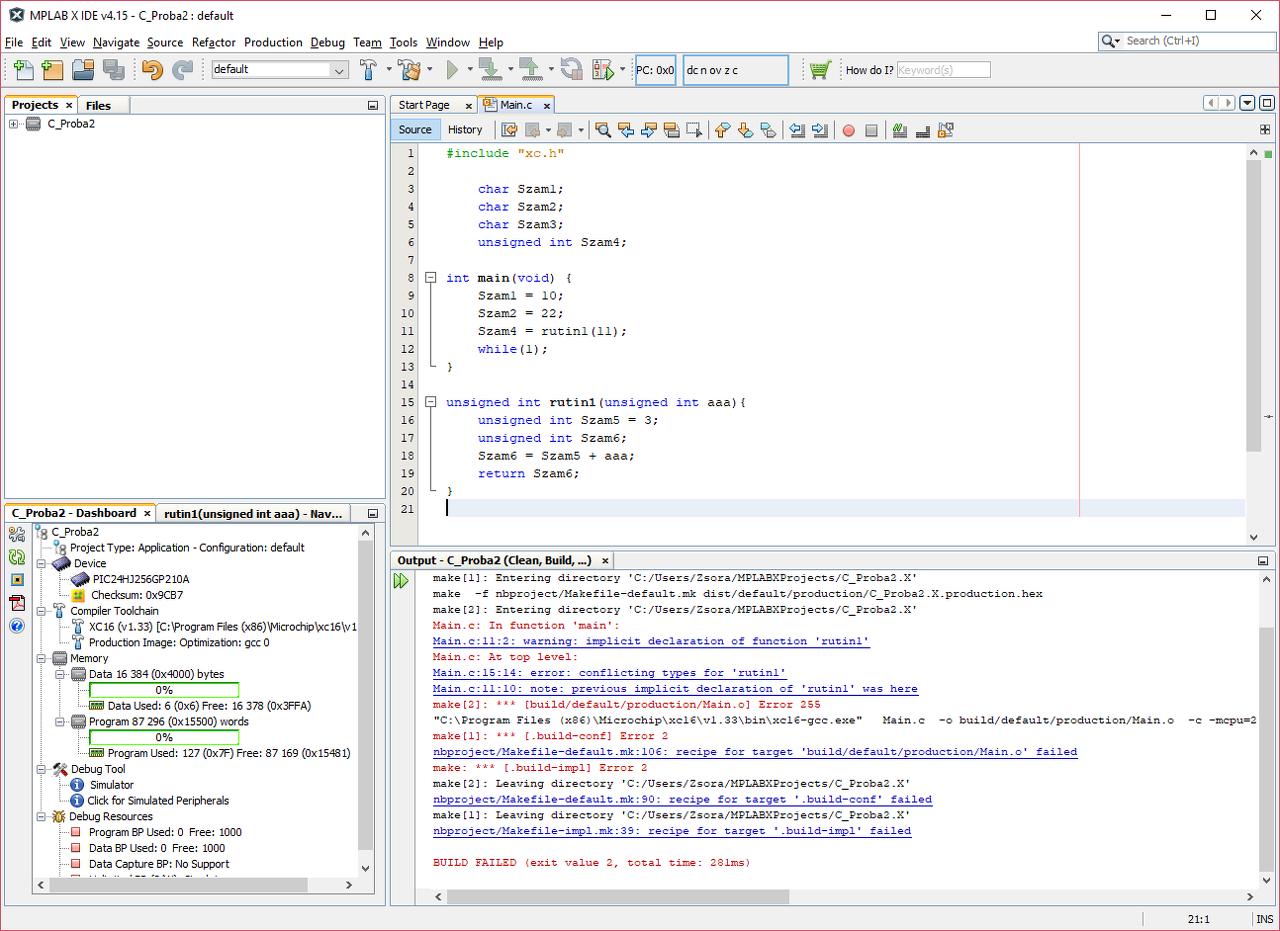Switch to the Files tab
The height and width of the screenshot is (931, 1280).
[x=98, y=105]
